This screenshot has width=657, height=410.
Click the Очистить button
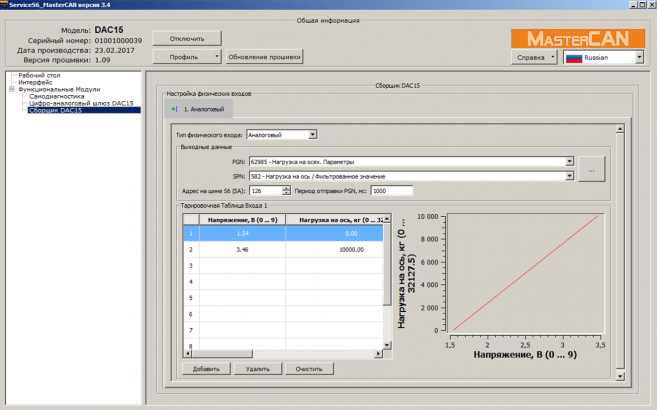point(309,369)
